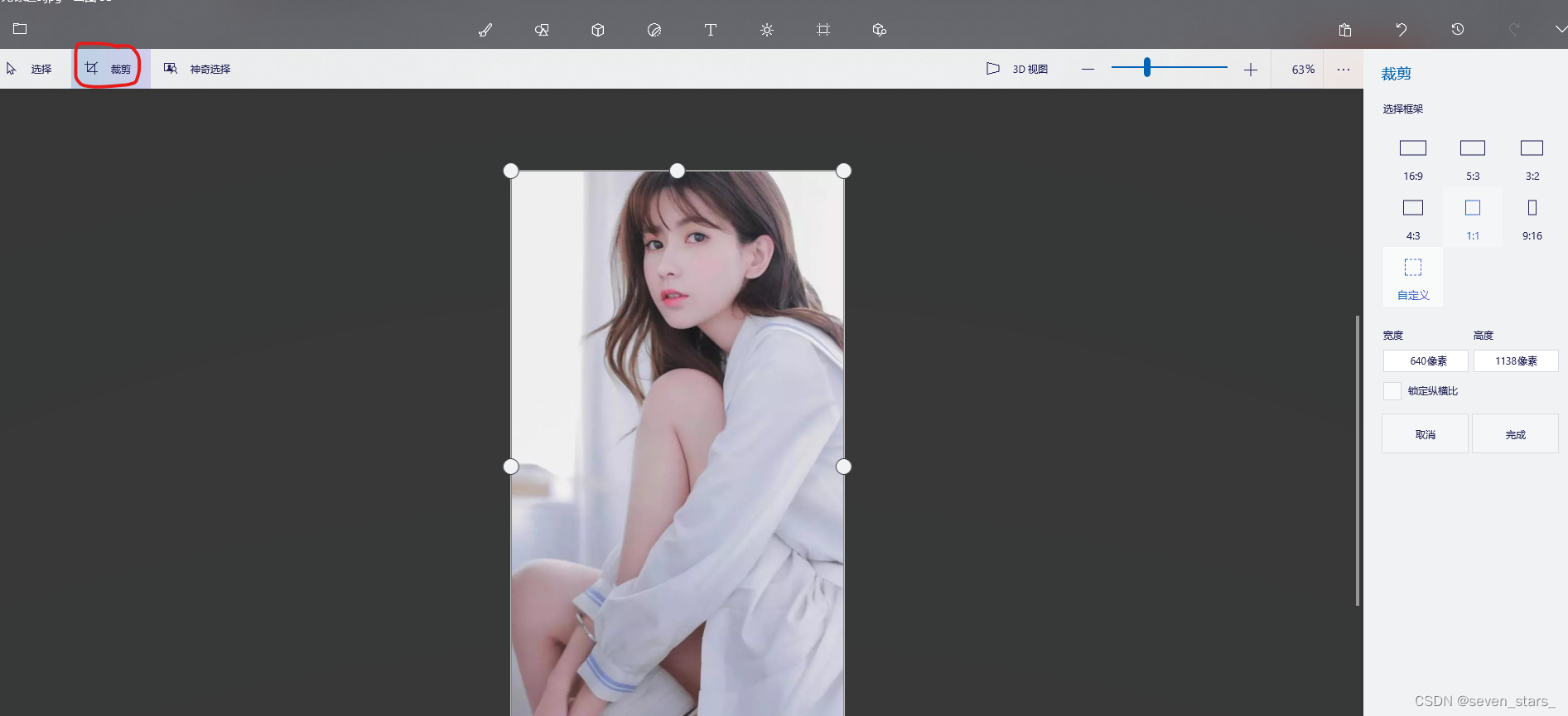Open the Stickers tool
The height and width of the screenshot is (716, 1568).
click(x=654, y=30)
